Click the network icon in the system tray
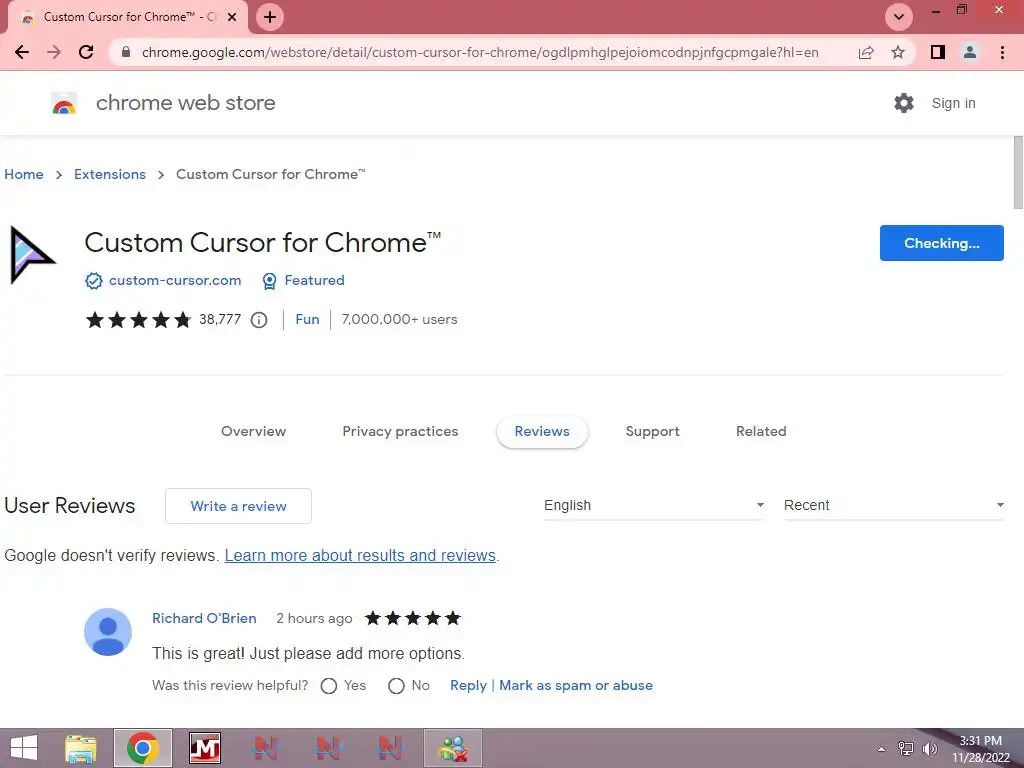The height and width of the screenshot is (768, 1024). [x=906, y=749]
